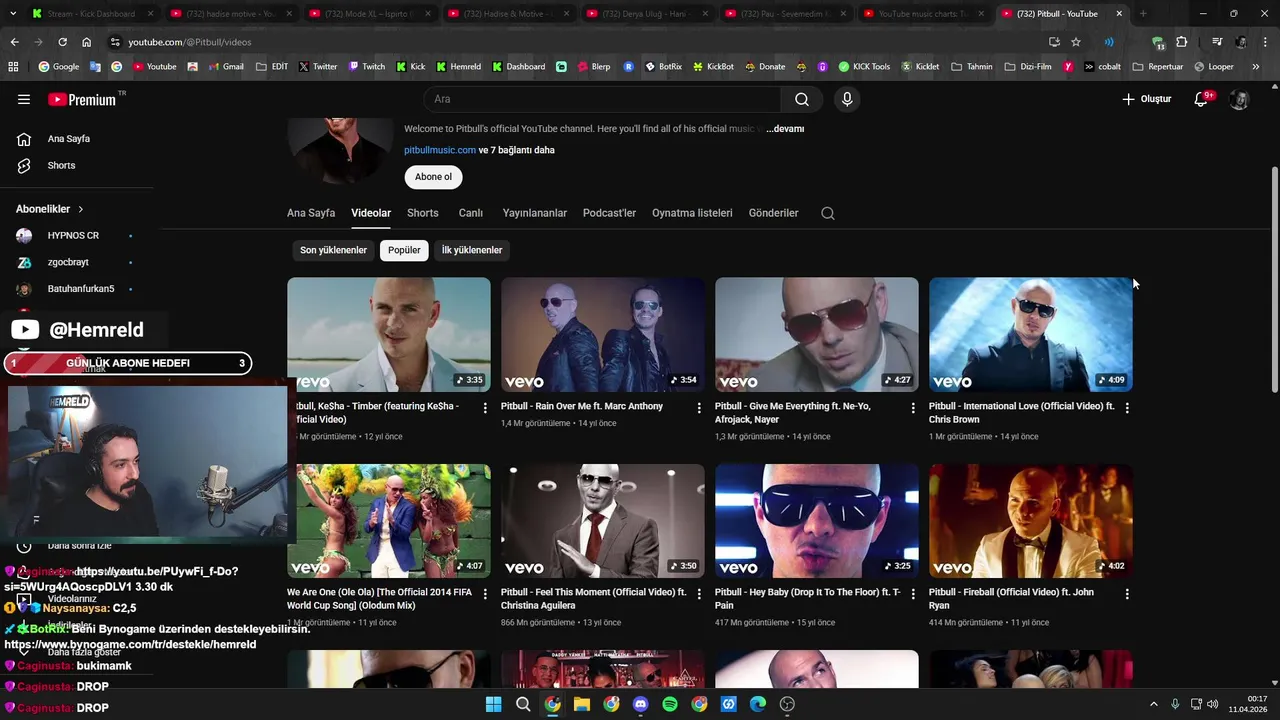Click the Oluştur create button
The height and width of the screenshot is (720, 1280).
pyautogui.click(x=1147, y=99)
